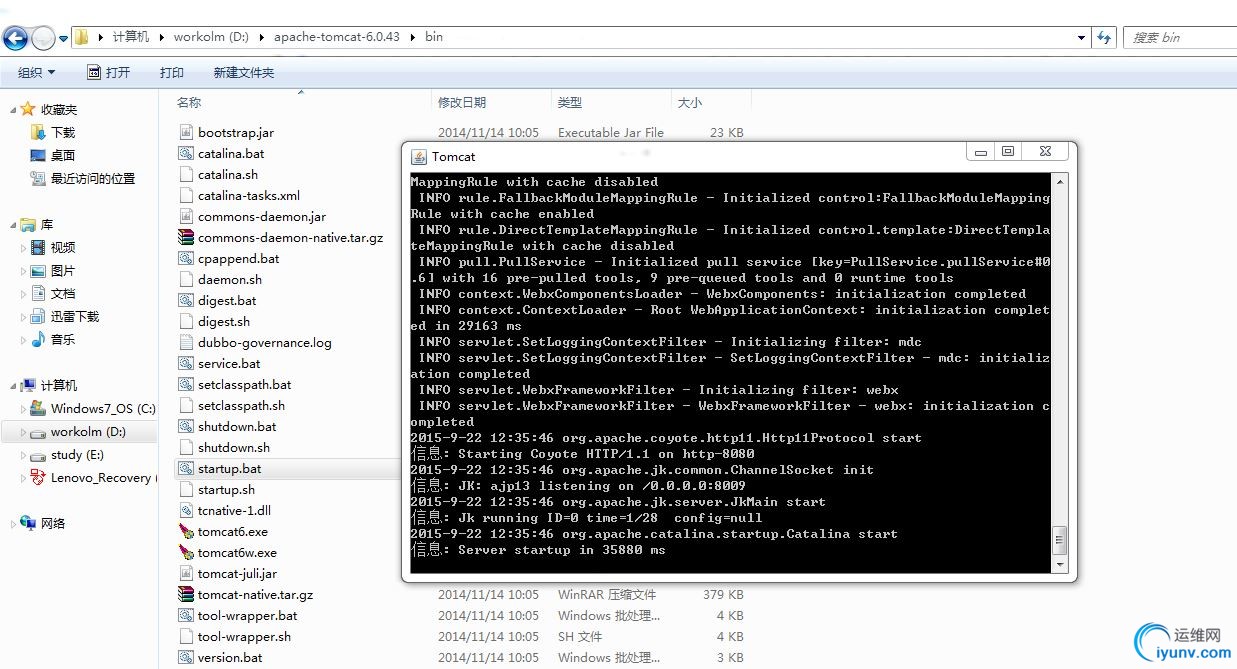1237x669 pixels.
Task: Select setclasspath.sh file name
Action: tap(241, 405)
